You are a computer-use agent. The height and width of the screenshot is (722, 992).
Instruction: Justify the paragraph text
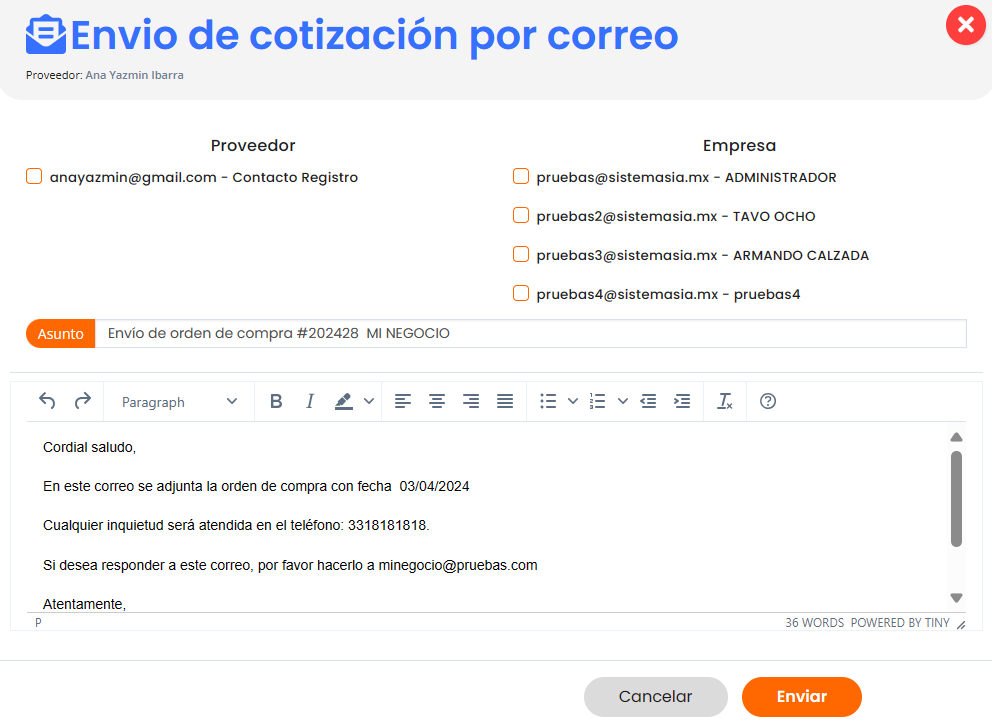pos(505,401)
